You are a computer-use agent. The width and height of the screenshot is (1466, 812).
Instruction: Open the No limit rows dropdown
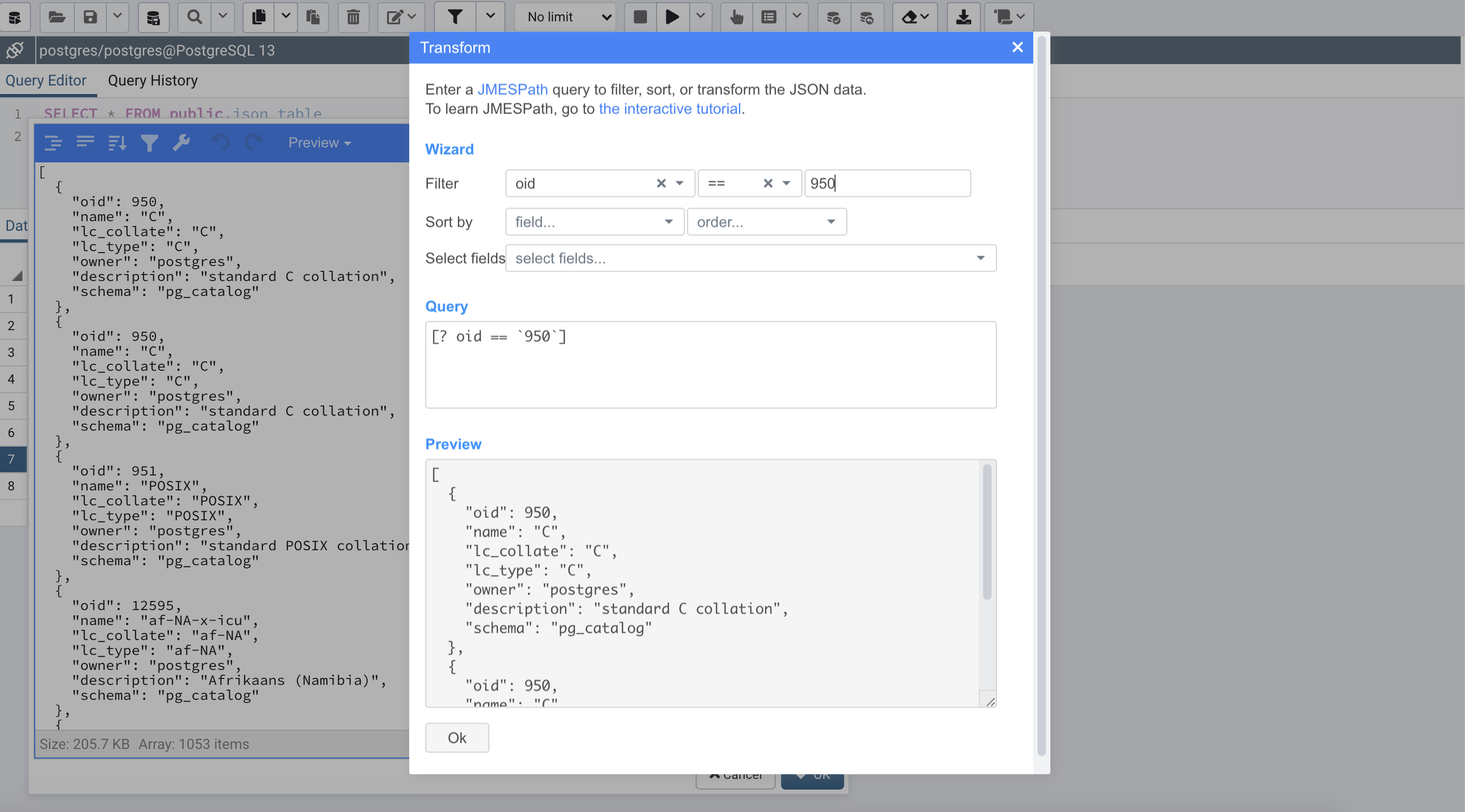(568, 17)
